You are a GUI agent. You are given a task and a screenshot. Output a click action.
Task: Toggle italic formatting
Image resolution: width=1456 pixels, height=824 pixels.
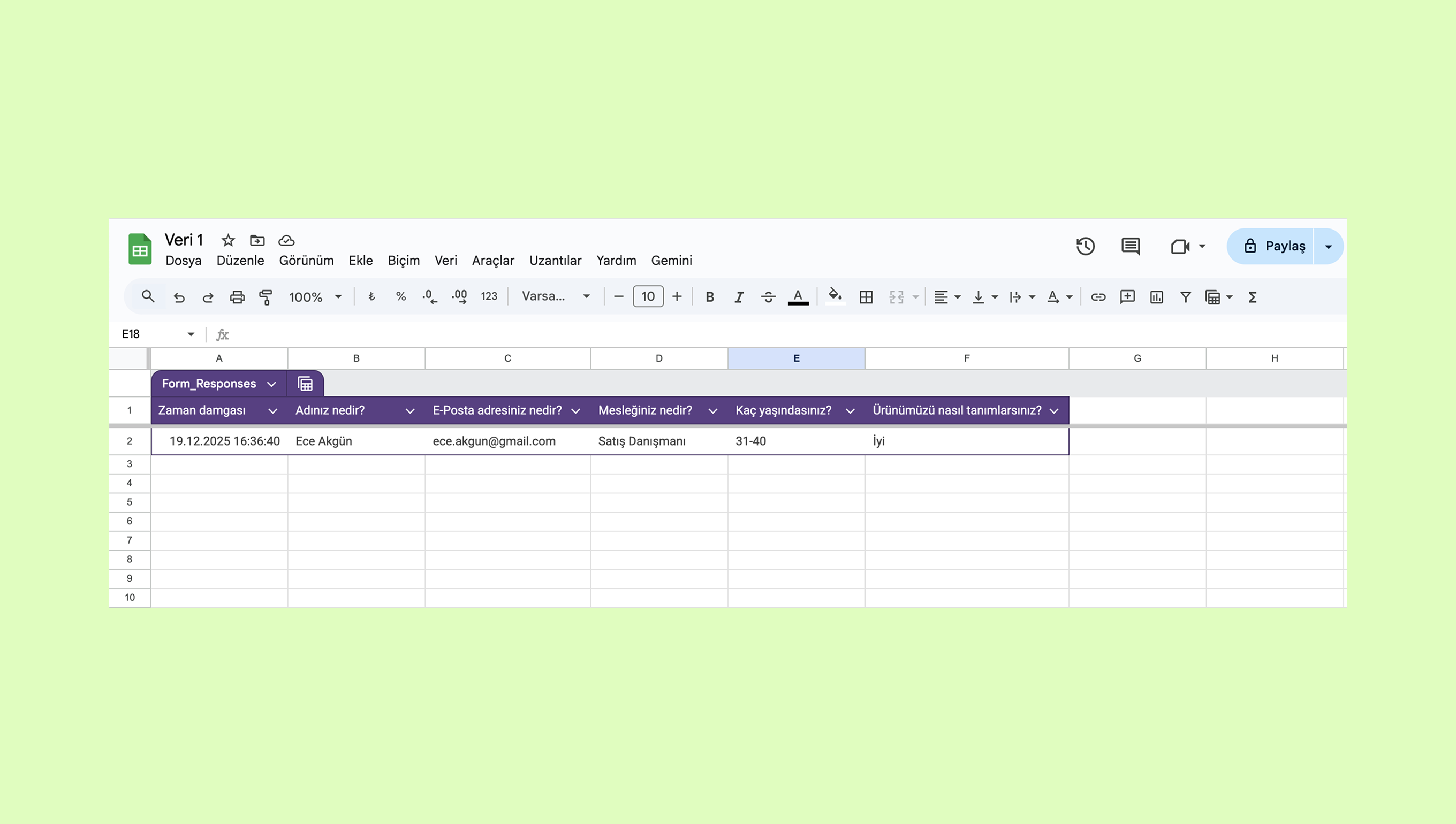pyautogui.click(x=739, y=297)
